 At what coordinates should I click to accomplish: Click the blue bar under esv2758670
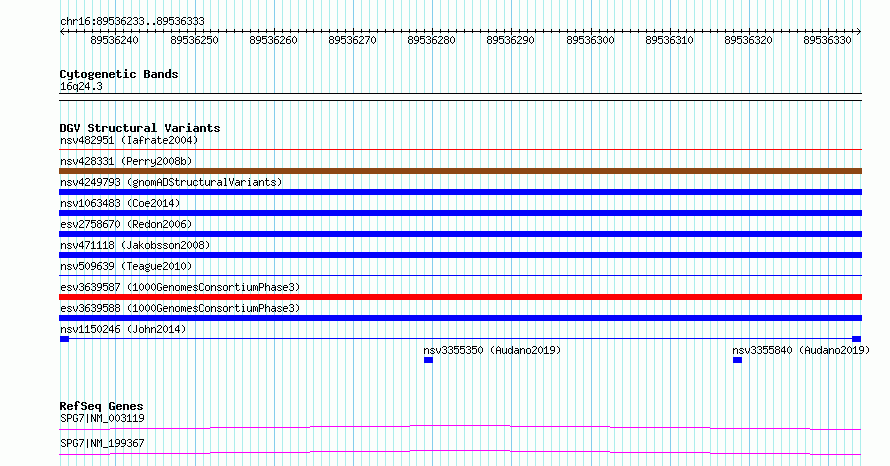click(460, 234)
